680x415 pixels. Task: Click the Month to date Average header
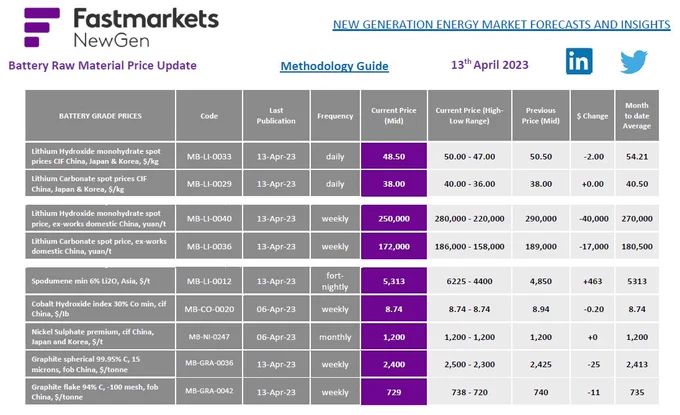pyautogui.click(x=637, y=115)
